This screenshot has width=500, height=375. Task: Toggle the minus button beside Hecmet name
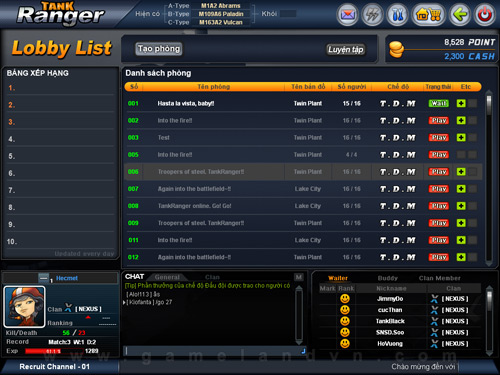[x=43, y=278]
